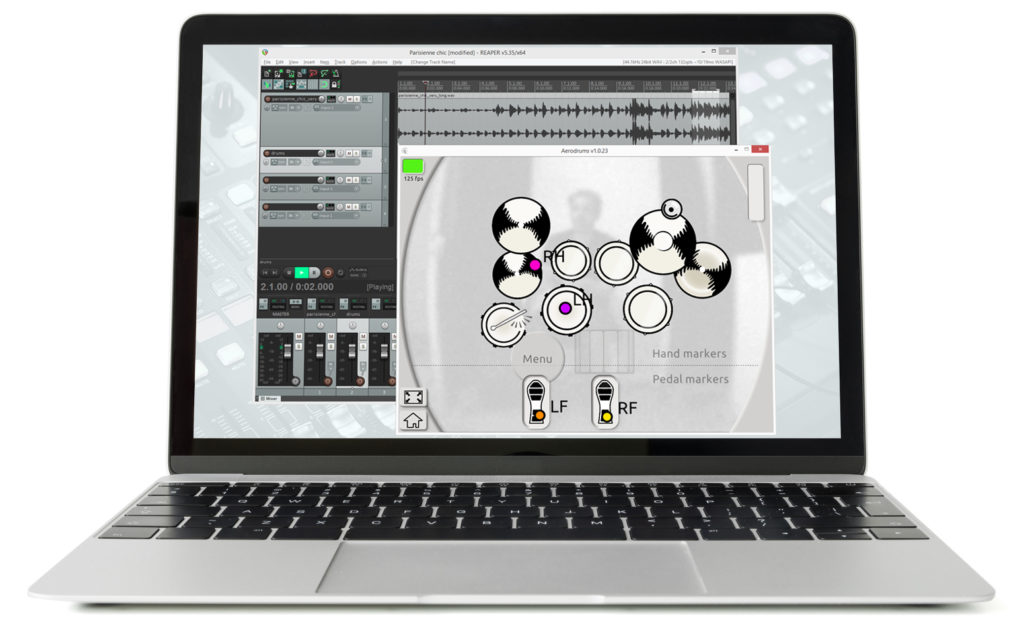Select the RF right foot pedal icon

click(605, 404)
